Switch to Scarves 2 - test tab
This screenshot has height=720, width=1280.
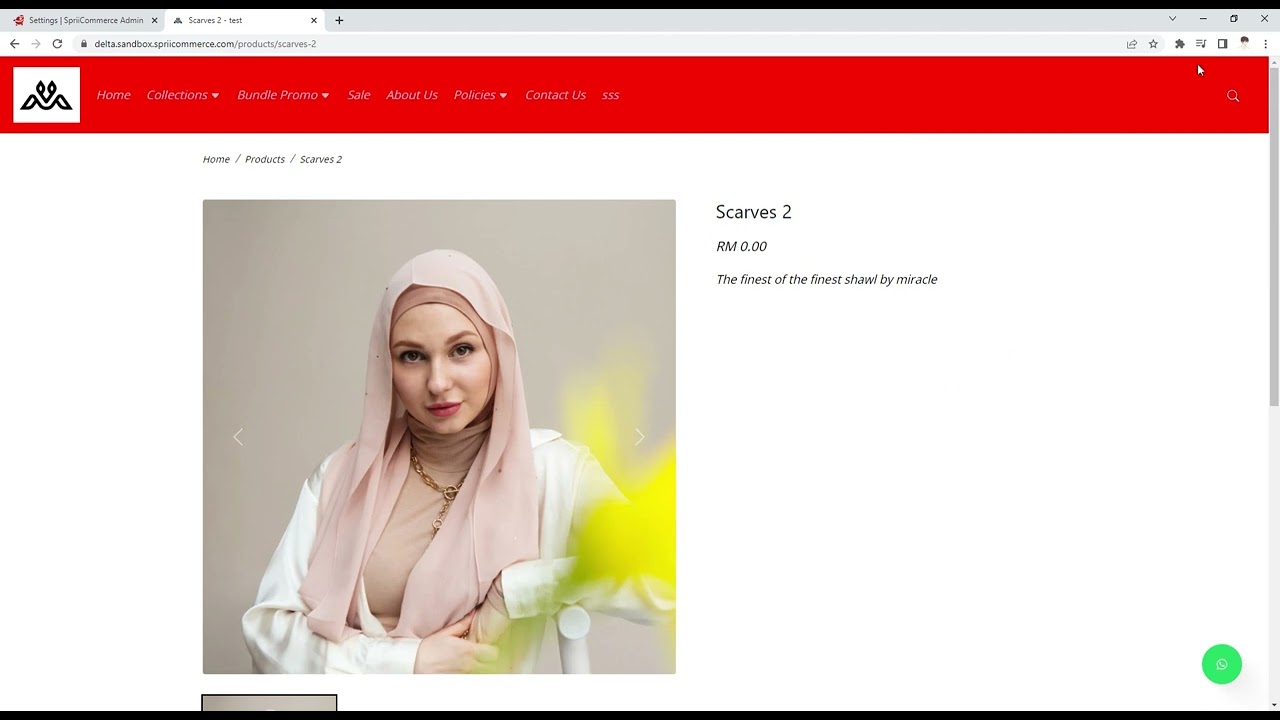tap(245, 20)
